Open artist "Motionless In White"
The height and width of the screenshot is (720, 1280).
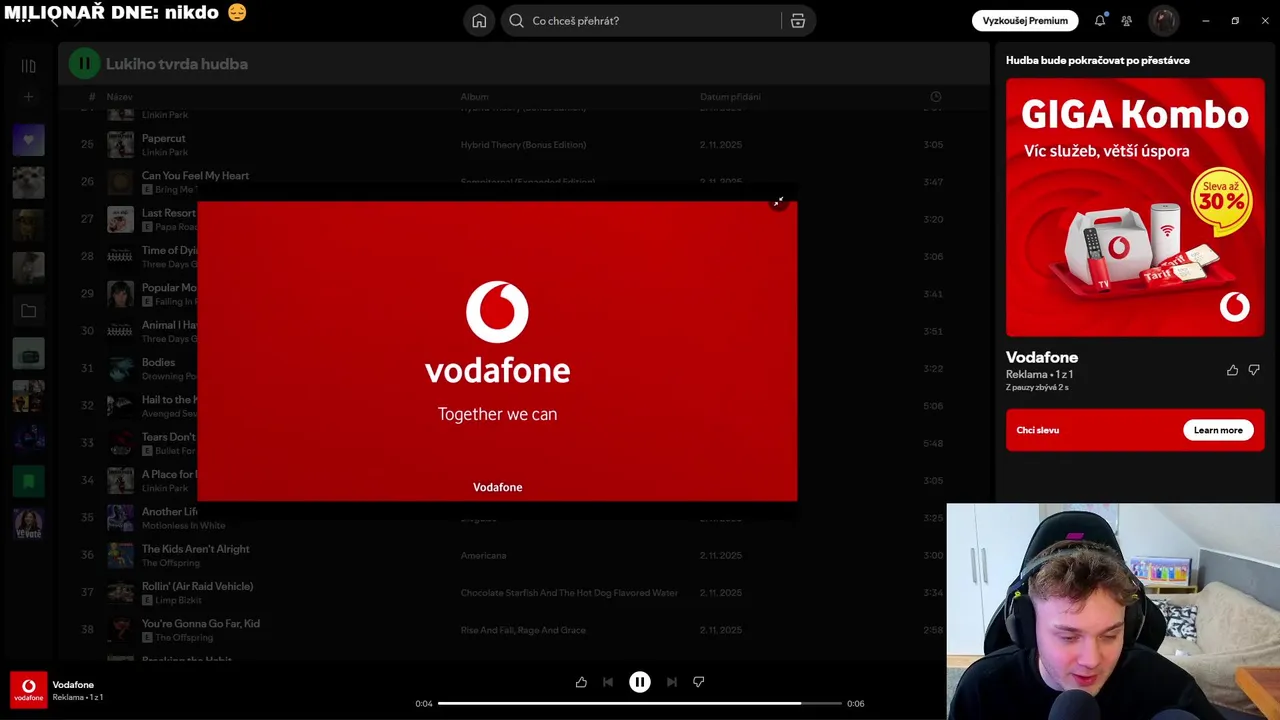coord(183,525)
